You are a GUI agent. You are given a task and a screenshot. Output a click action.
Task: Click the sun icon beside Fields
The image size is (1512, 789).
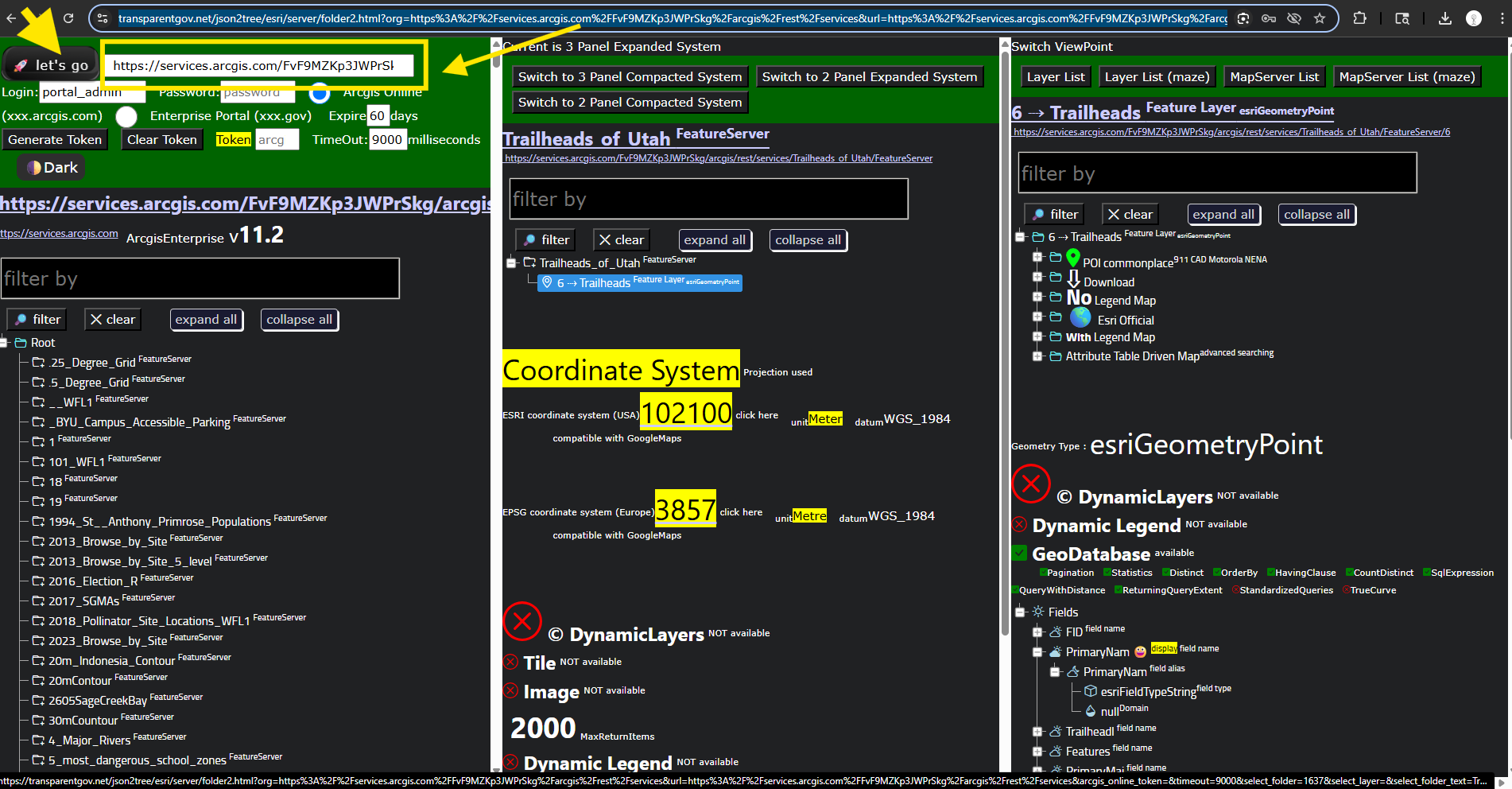(x=1038, y=612)
